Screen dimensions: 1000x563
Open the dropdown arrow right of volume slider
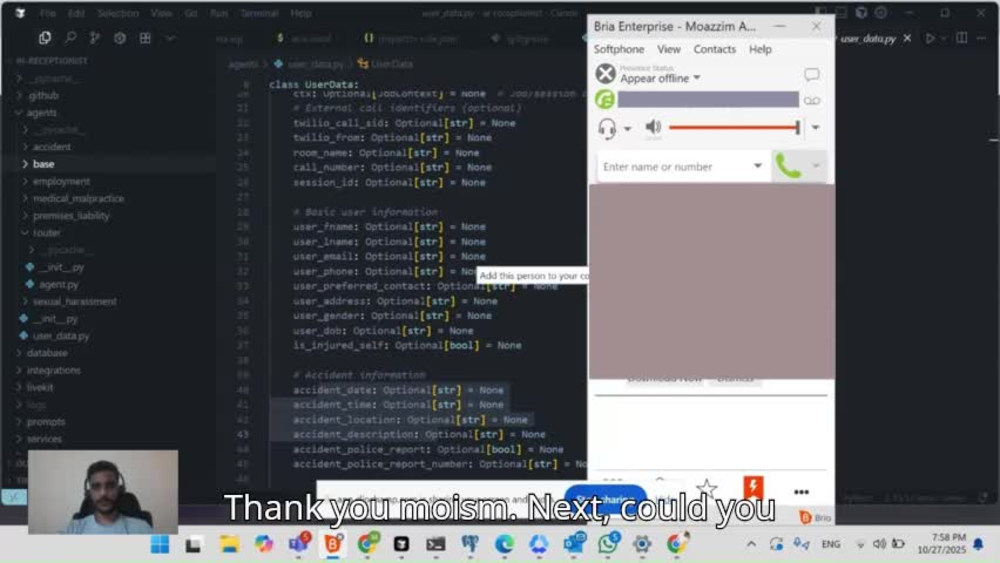pyautogui.click(x=816, y=128)
